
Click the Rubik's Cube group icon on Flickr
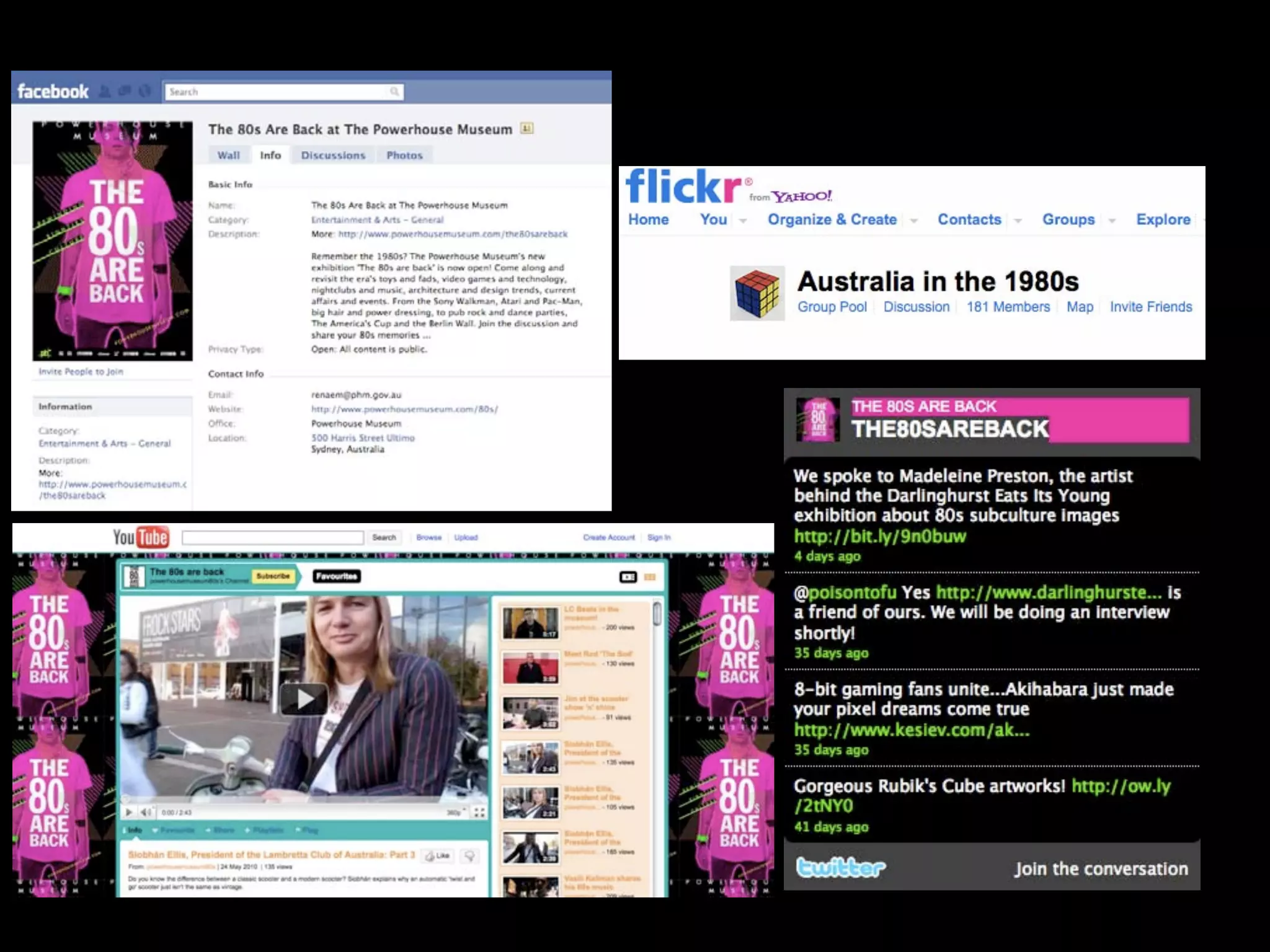pyautogui.click(x=757, y=293)
